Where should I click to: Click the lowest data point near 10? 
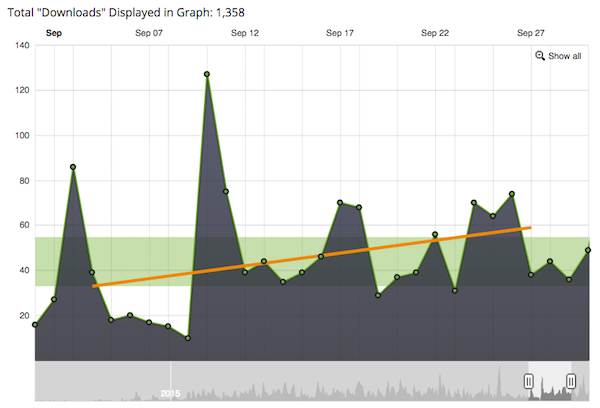pyautogui.click(x=188, y=338)
